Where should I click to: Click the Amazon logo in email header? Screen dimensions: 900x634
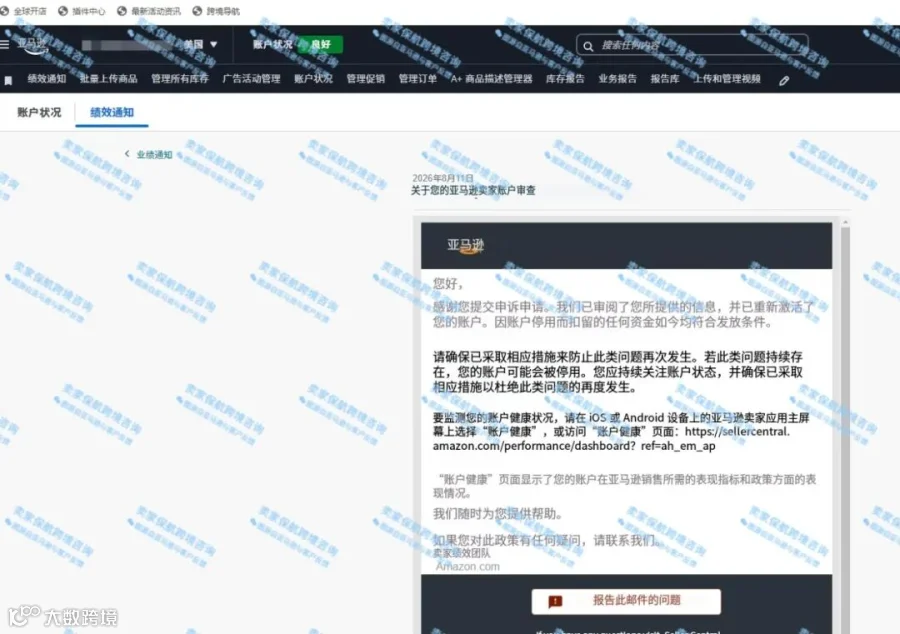pyautogui.click(x=465, y=246)
